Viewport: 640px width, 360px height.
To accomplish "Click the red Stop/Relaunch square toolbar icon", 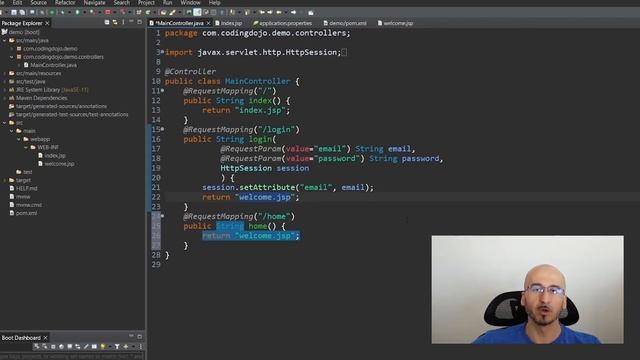I will (x=107, y=12).
